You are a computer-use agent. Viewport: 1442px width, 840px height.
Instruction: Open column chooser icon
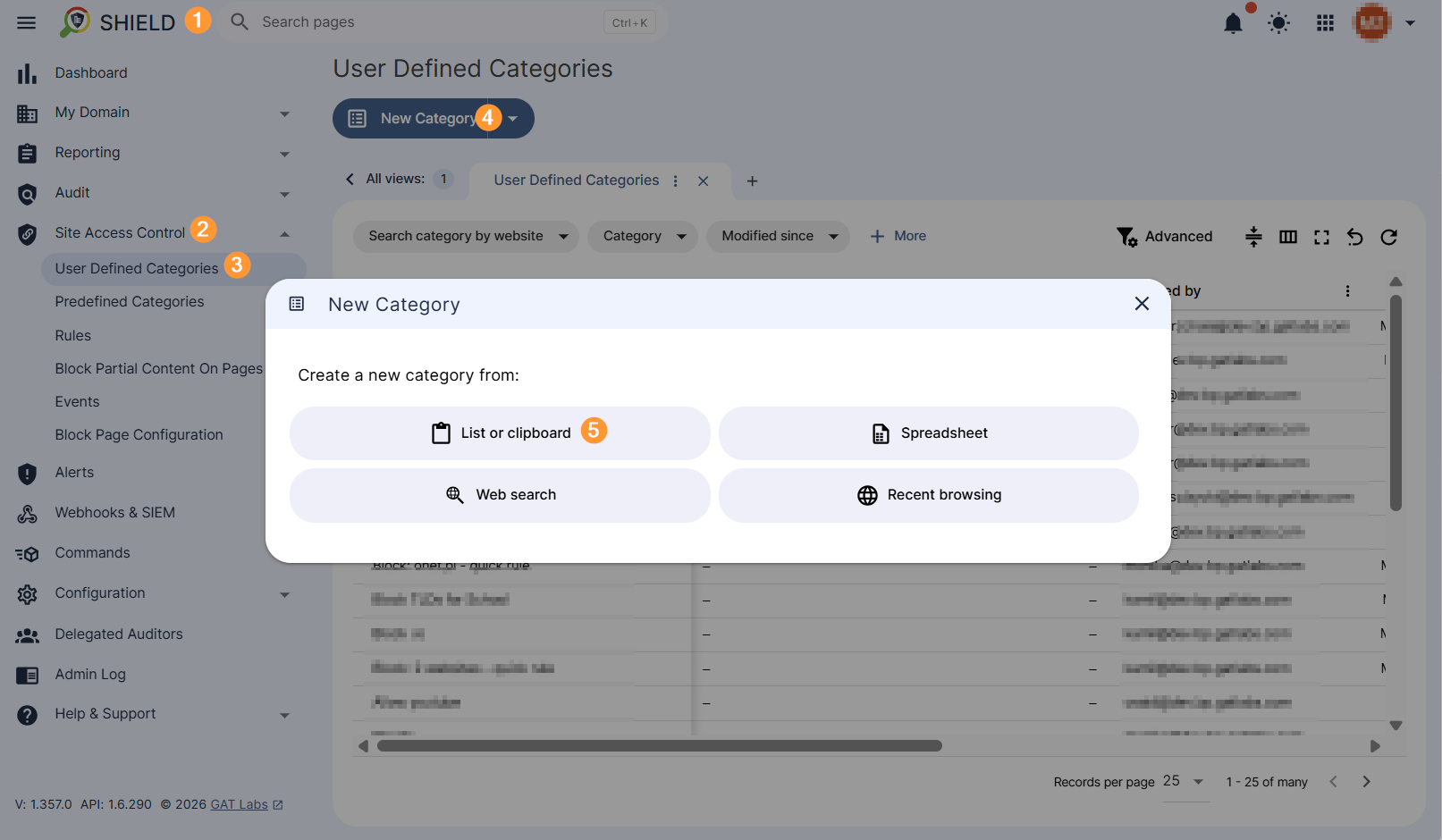1287,237
